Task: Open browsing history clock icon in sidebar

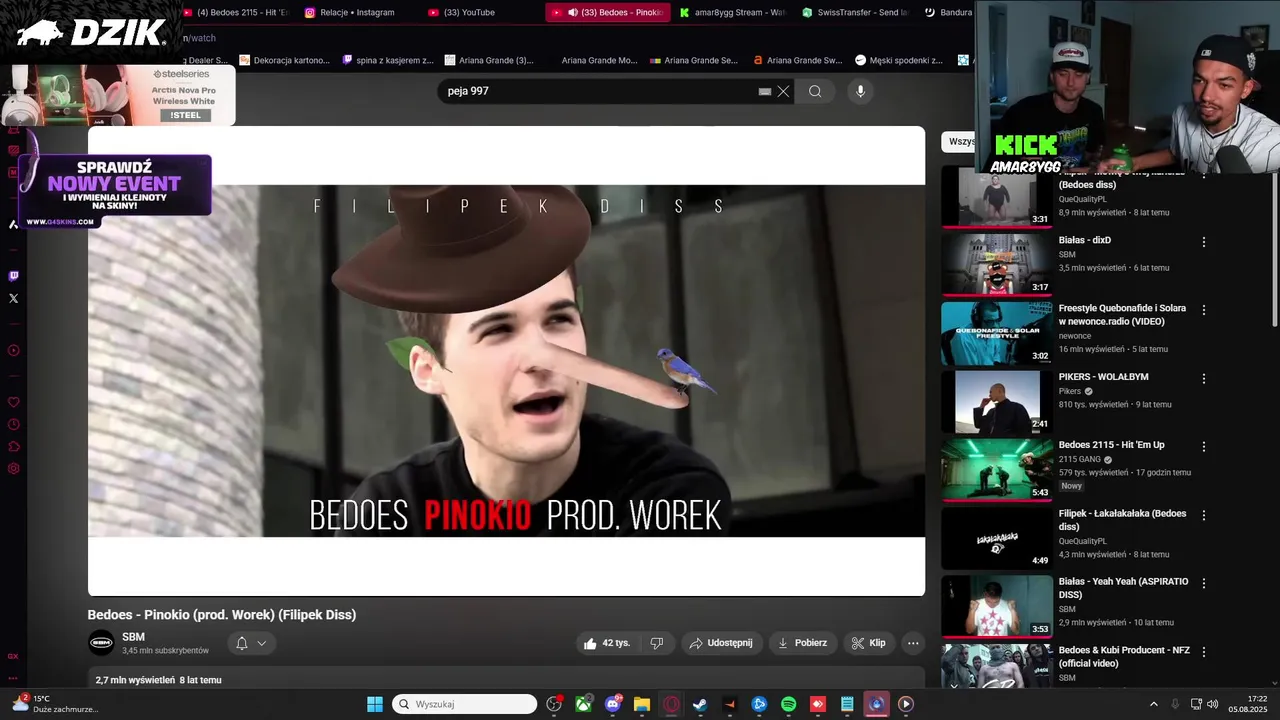Action: [13, 424]
